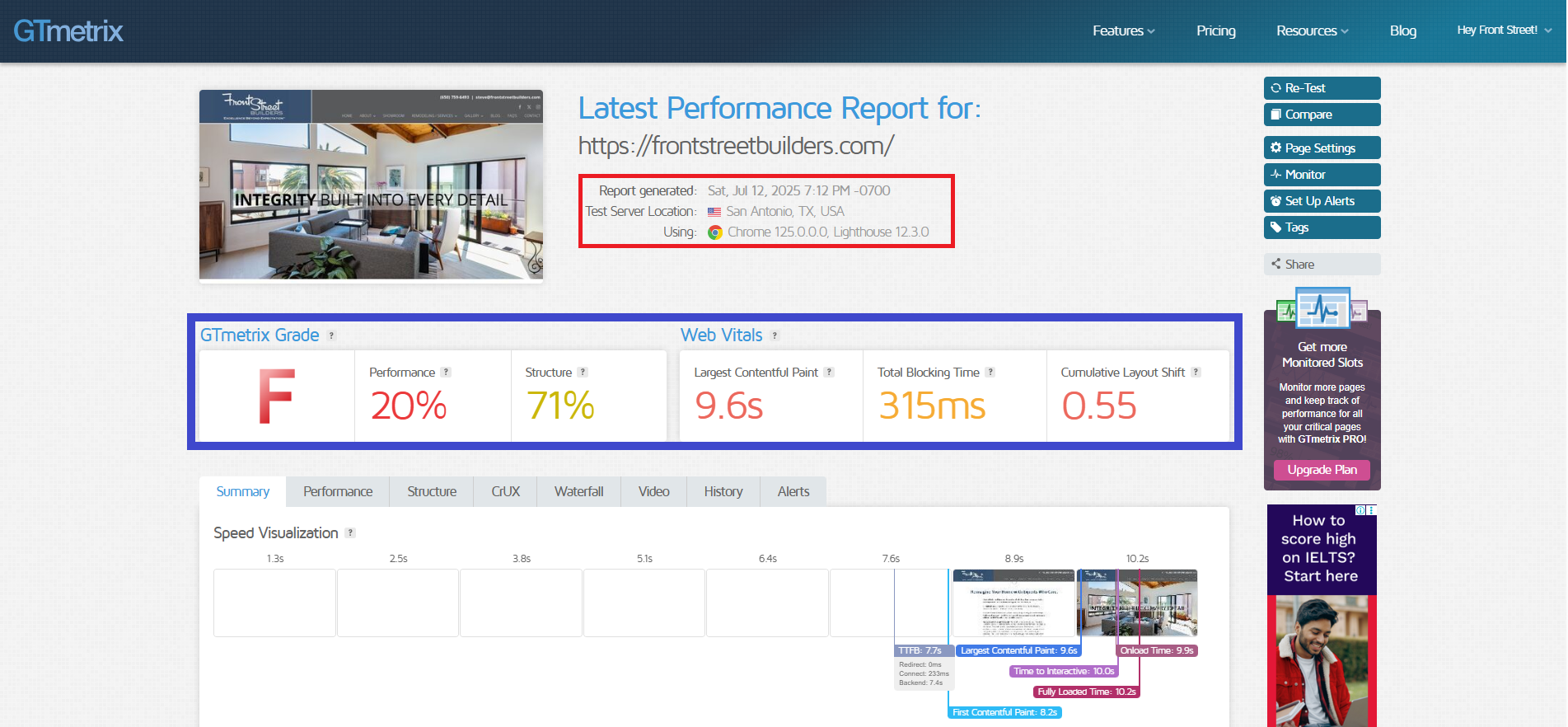
Task: Click the Monitor button
Action: pyautogui.click(x=1322, y=174)
